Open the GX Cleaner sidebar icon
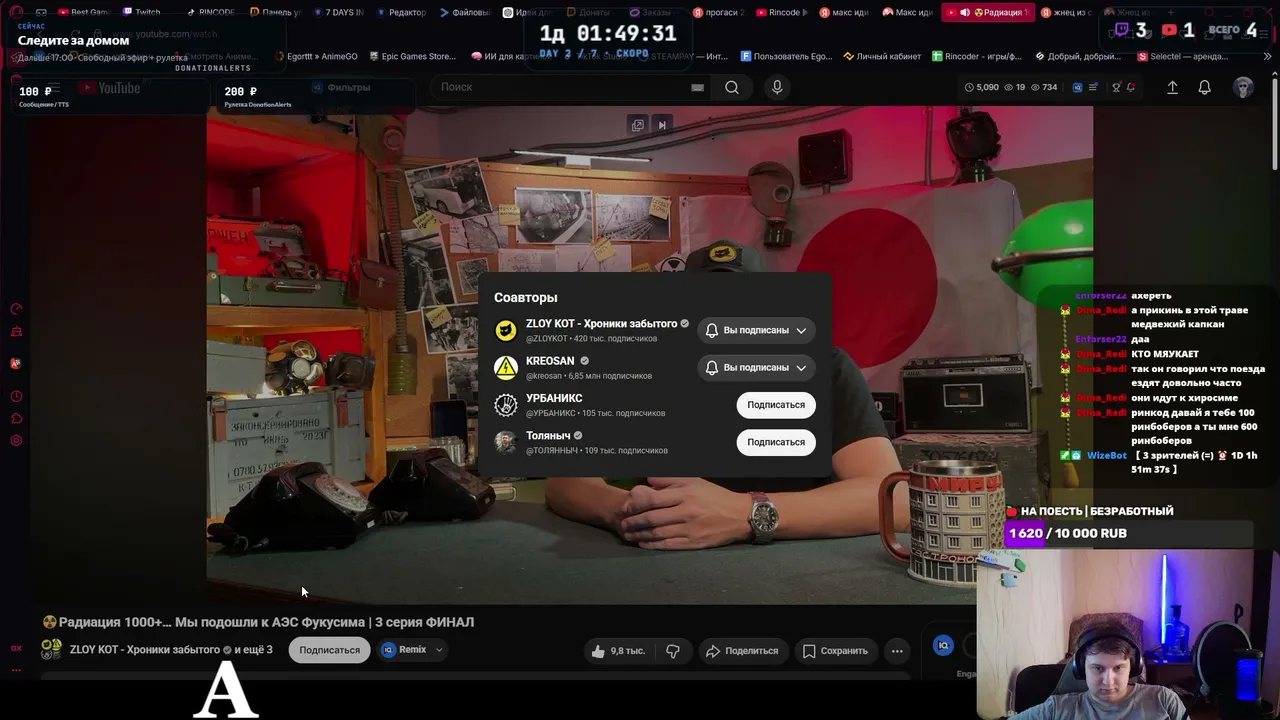Screen dimensions: 1280x720 click(x=16, y=331)
